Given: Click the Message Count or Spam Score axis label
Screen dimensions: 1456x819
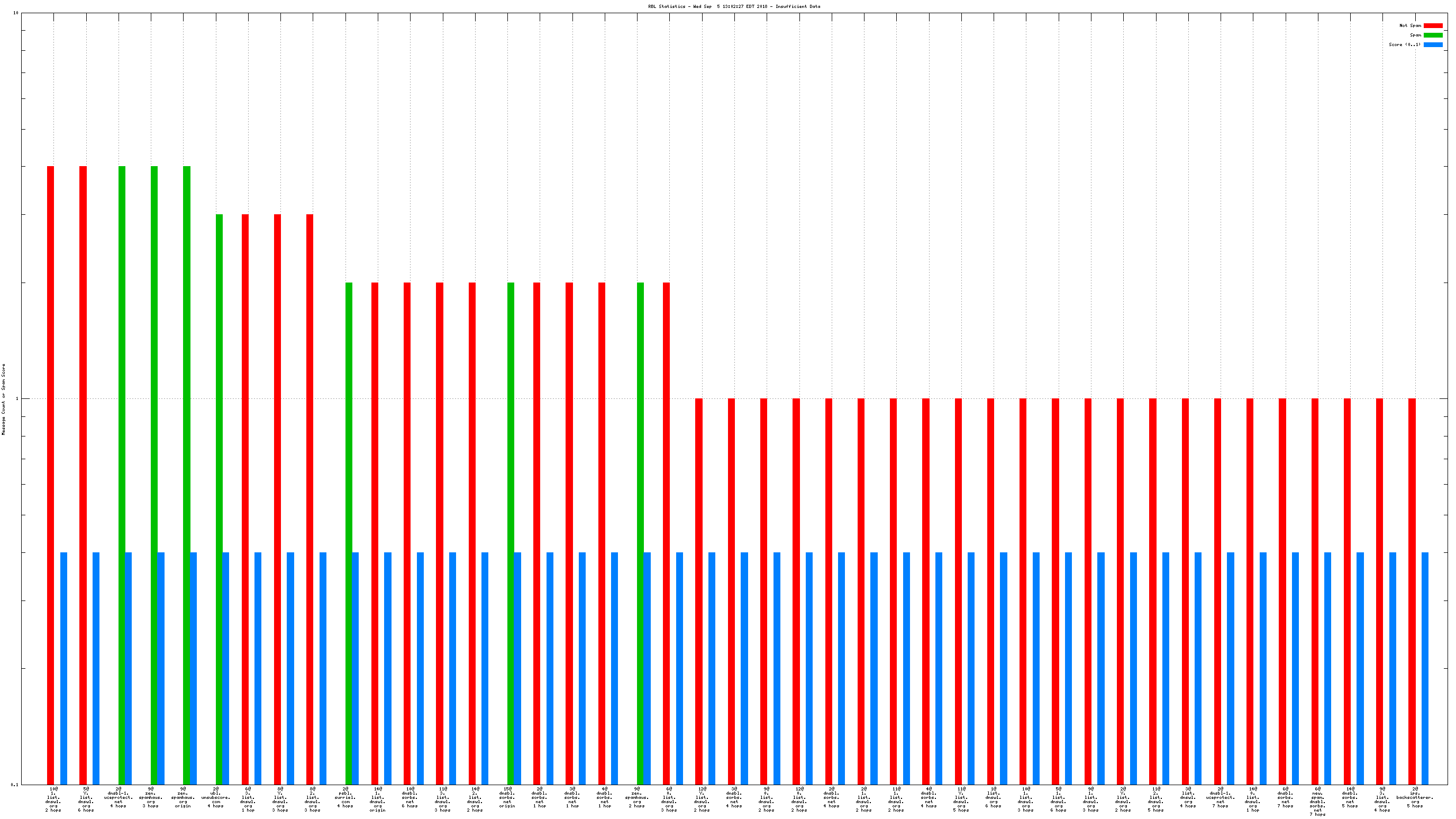Looking at the screenshot, I should tap(3, 399).
